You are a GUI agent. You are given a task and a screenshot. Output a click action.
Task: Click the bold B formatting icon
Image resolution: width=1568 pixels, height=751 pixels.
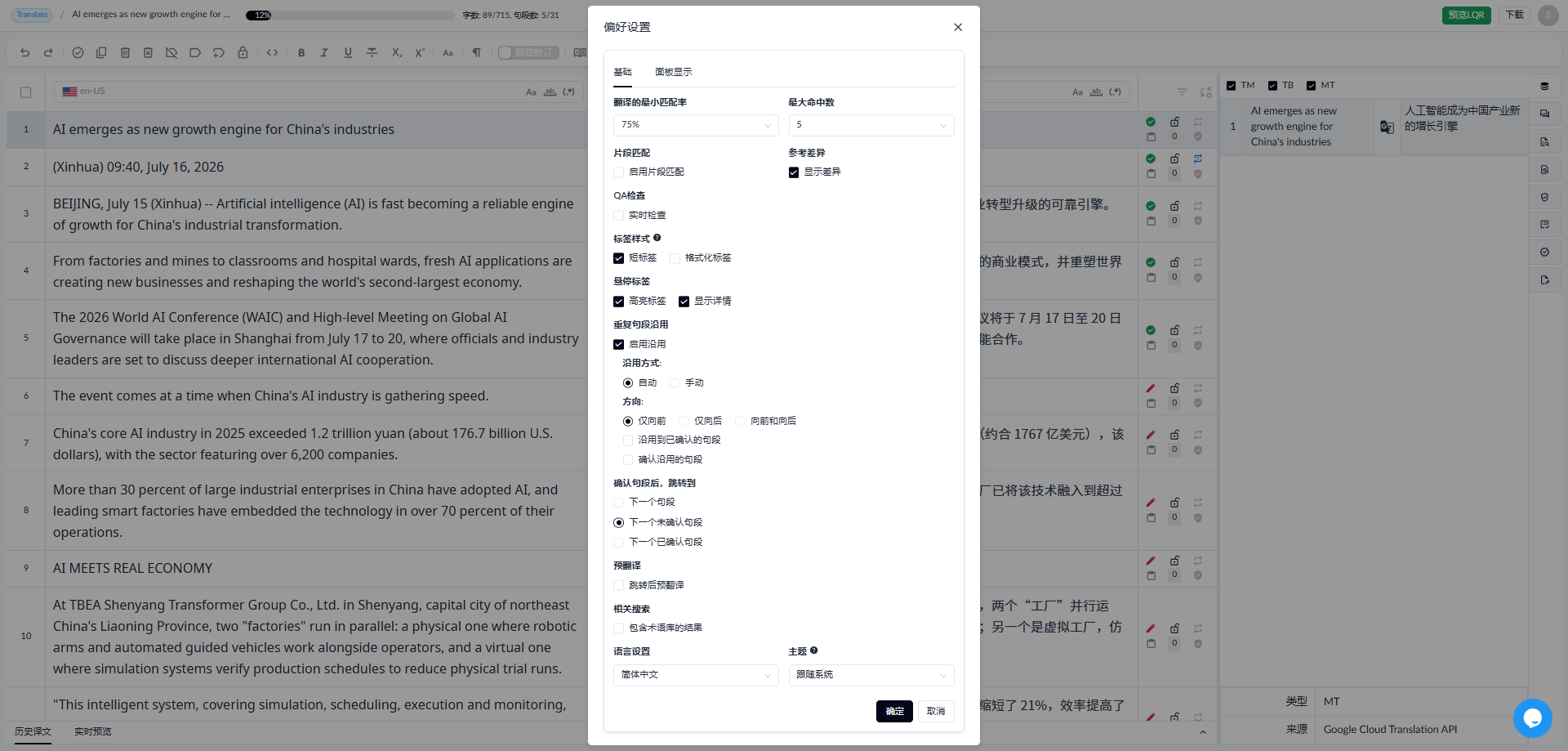pyautogui.click(x=301, y=52)
